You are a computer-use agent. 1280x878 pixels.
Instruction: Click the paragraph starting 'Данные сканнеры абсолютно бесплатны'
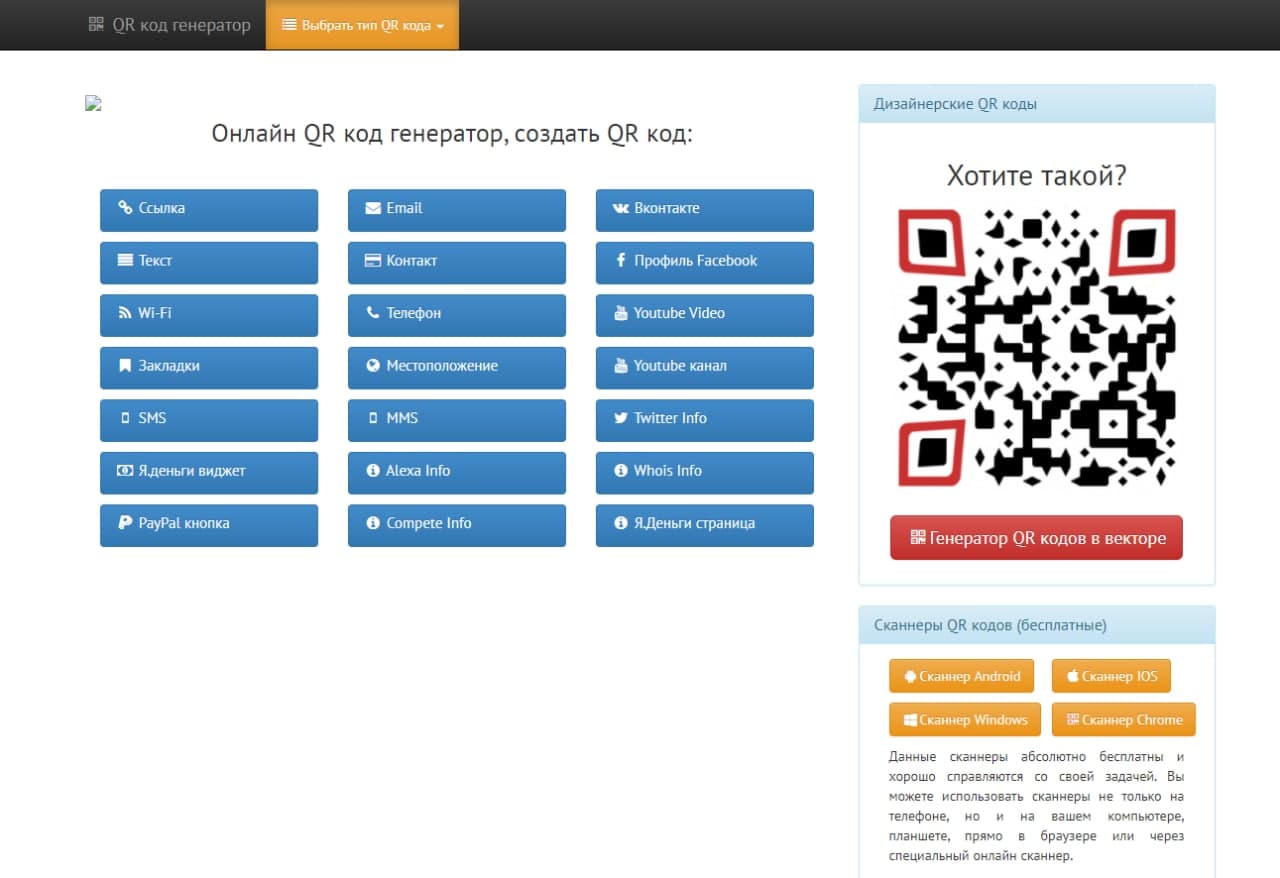pyautogui.click(x=1036, y=807)
